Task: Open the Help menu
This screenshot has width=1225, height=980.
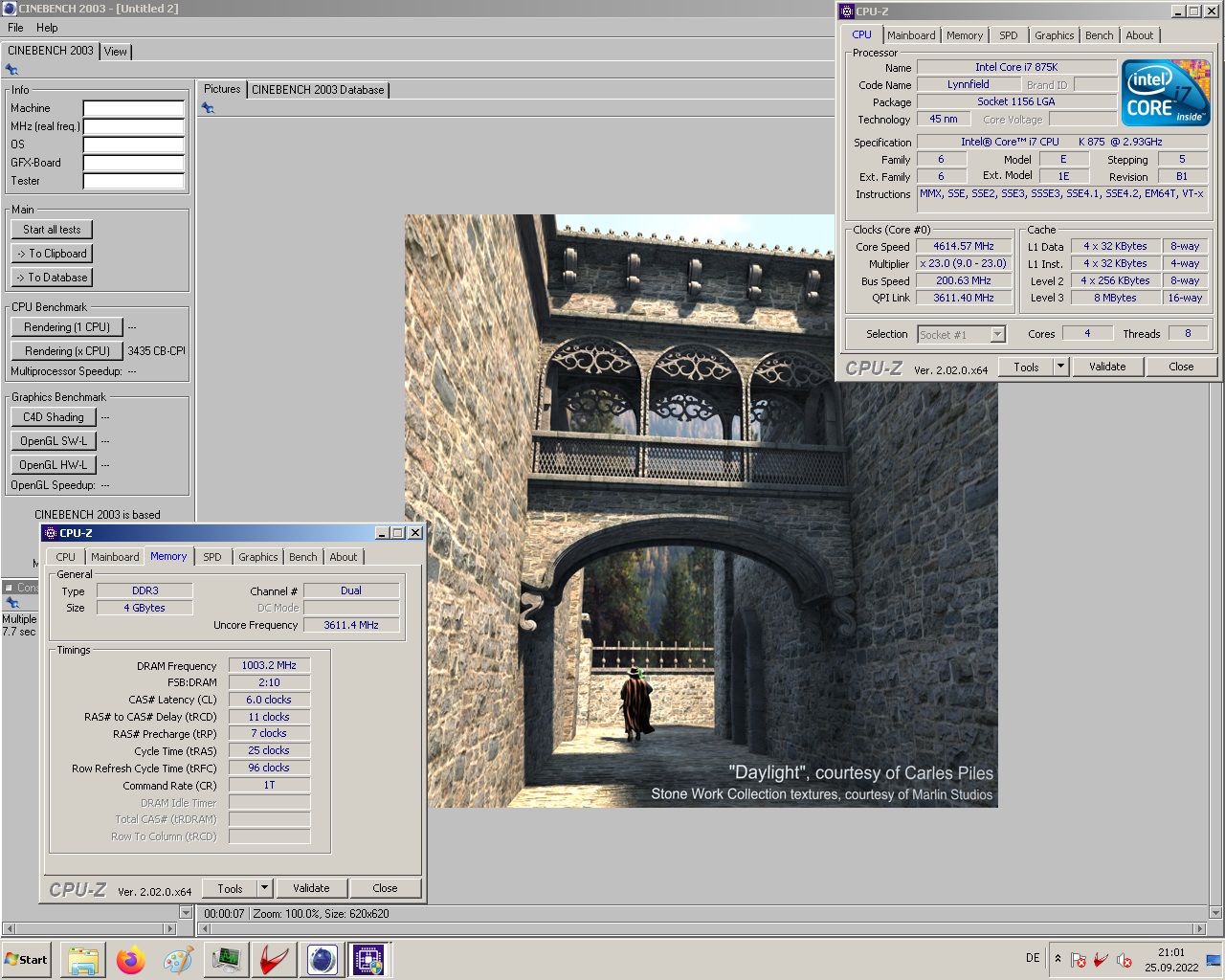Action: 47,28
